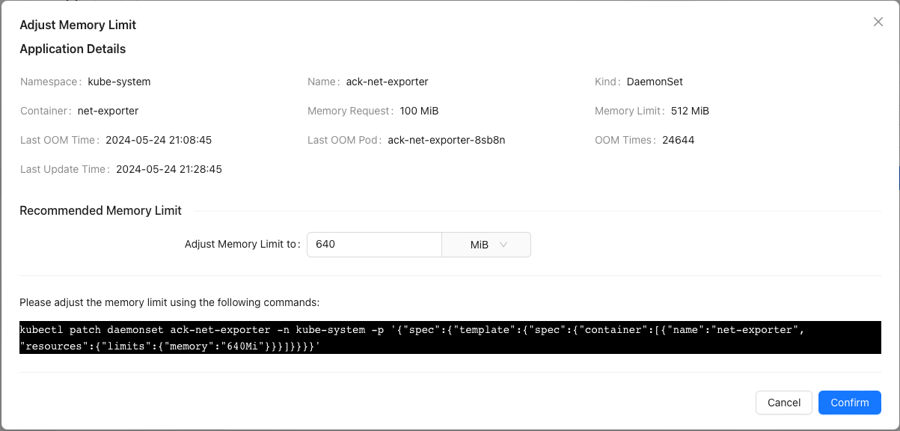The image size is (900, 431).
Task: Click the Memory Limit value 512 MiB
Action: pos(690,111)
